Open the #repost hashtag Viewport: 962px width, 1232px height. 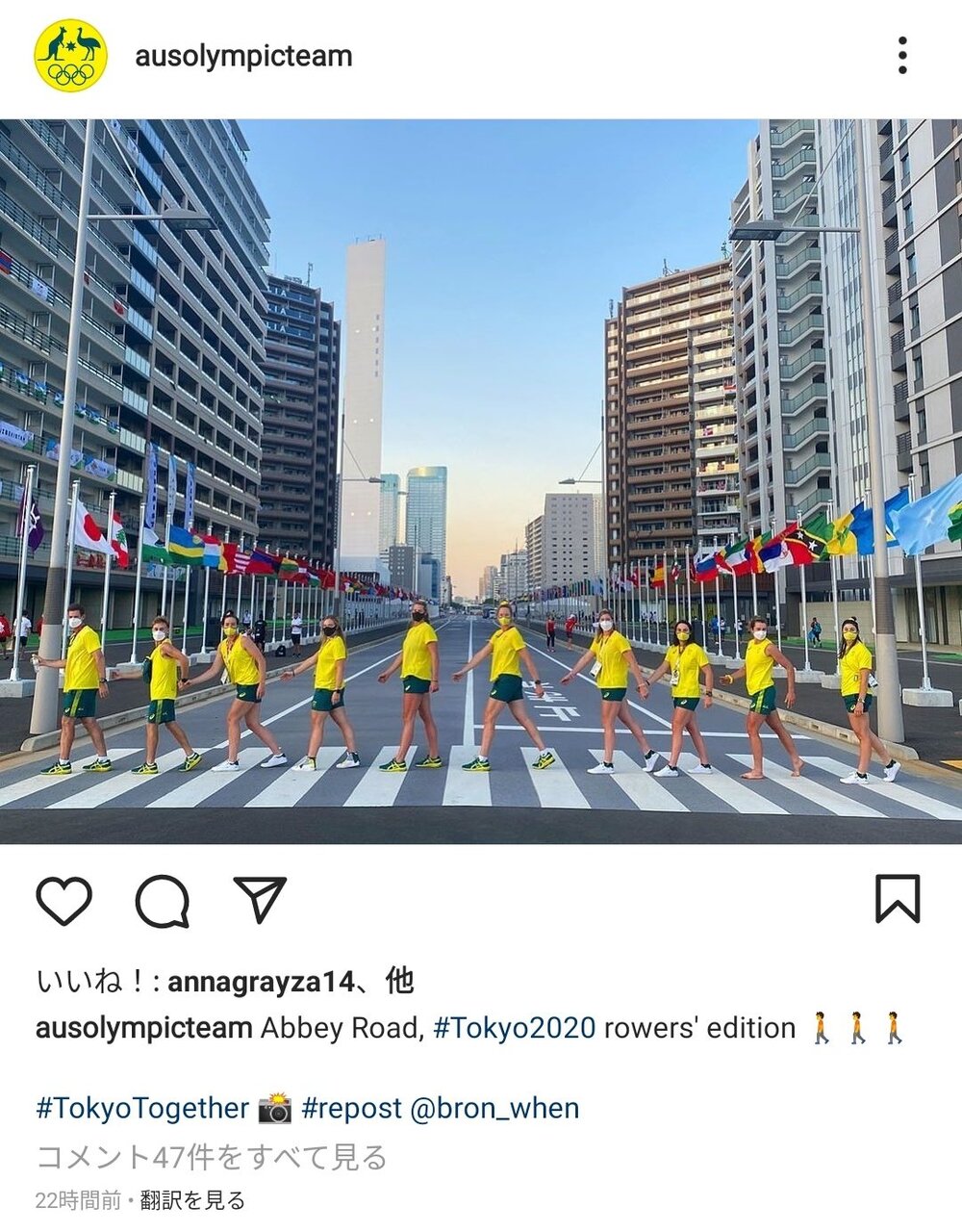[351, 1109]
